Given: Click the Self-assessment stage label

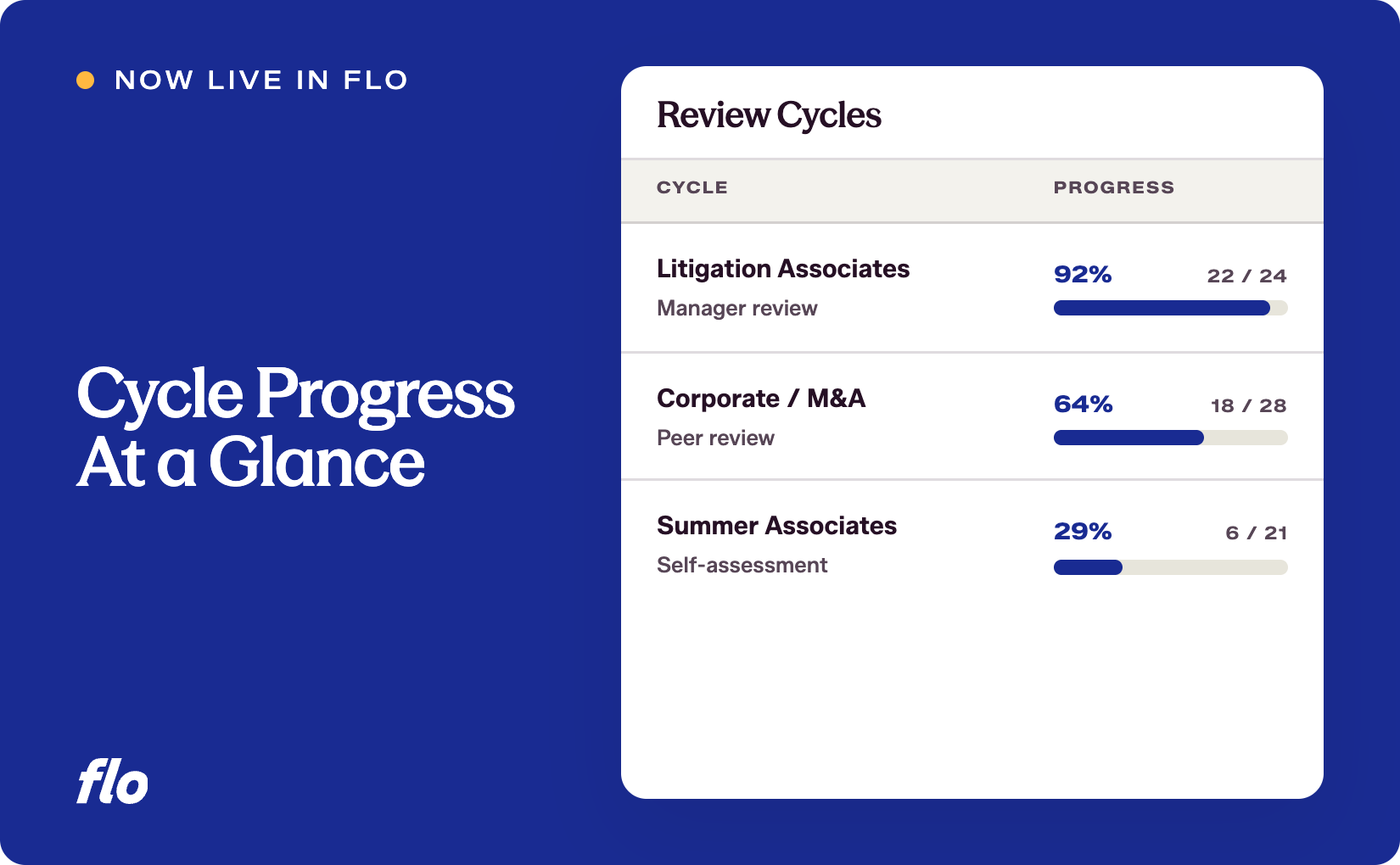Looking at the screenshot, I should pos(742,565).
